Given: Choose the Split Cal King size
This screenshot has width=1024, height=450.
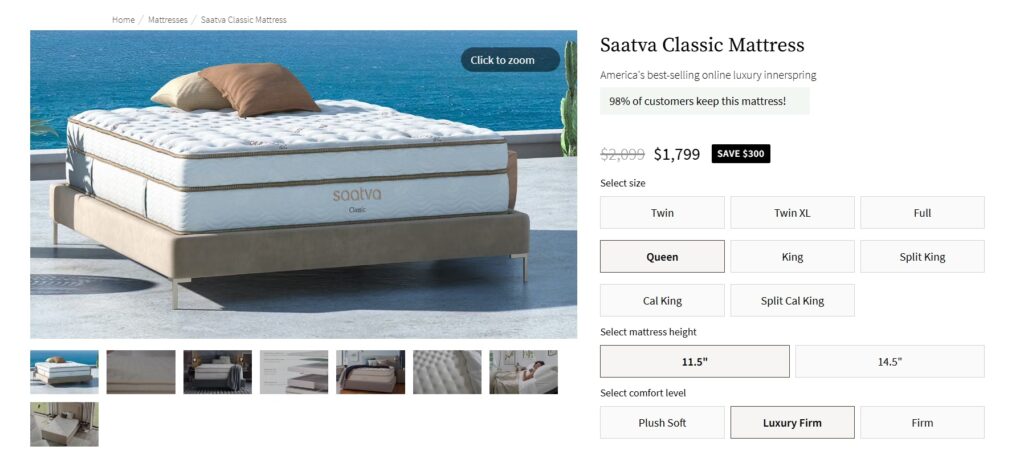Looking at the screenshot, I should pos(792,300).
